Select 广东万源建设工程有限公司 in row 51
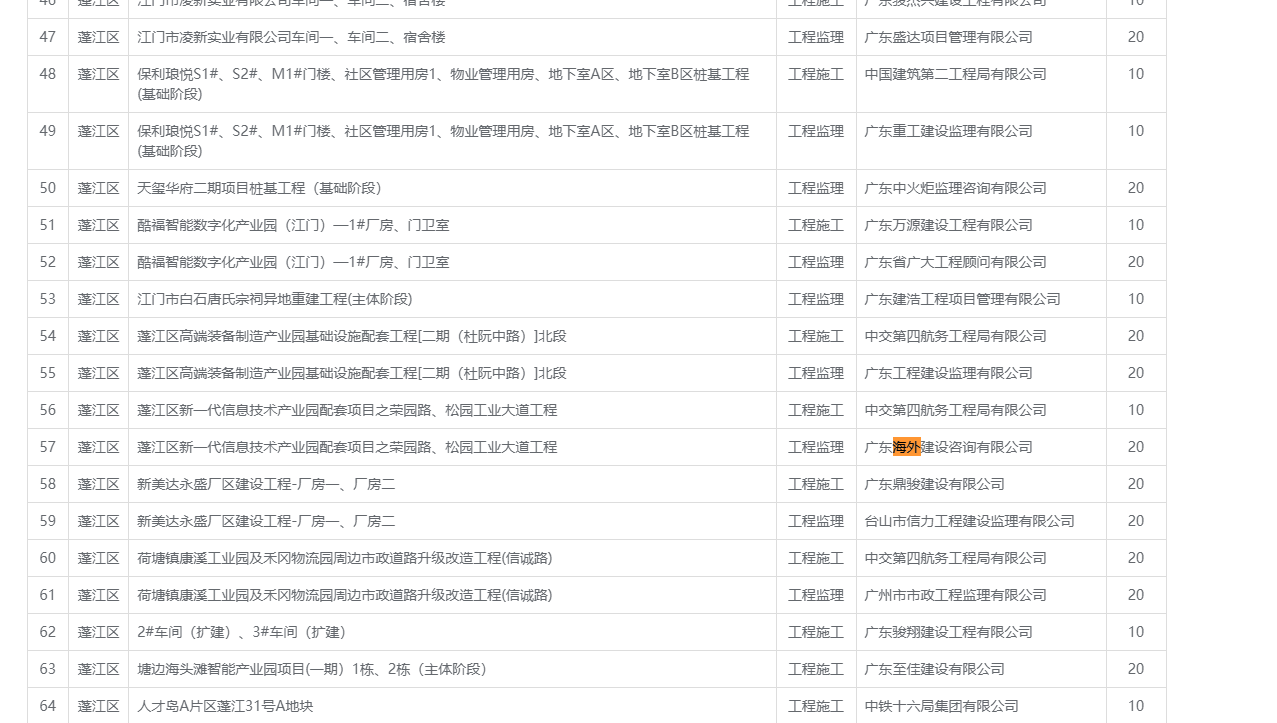The width and height of the screenshot is (1277, 723). coord(948,225)
